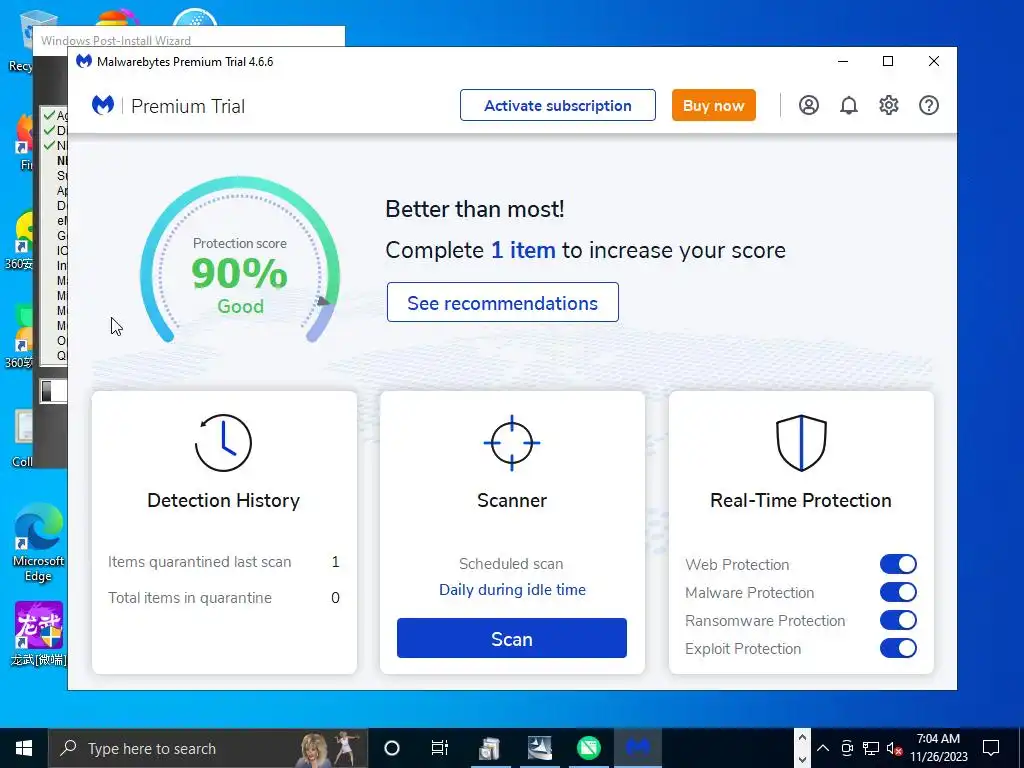The height and width of the screenshot is (768, 1024).
Task: Click the Malwarebytes logo beside Premium Trial
Action: (103, 105)
